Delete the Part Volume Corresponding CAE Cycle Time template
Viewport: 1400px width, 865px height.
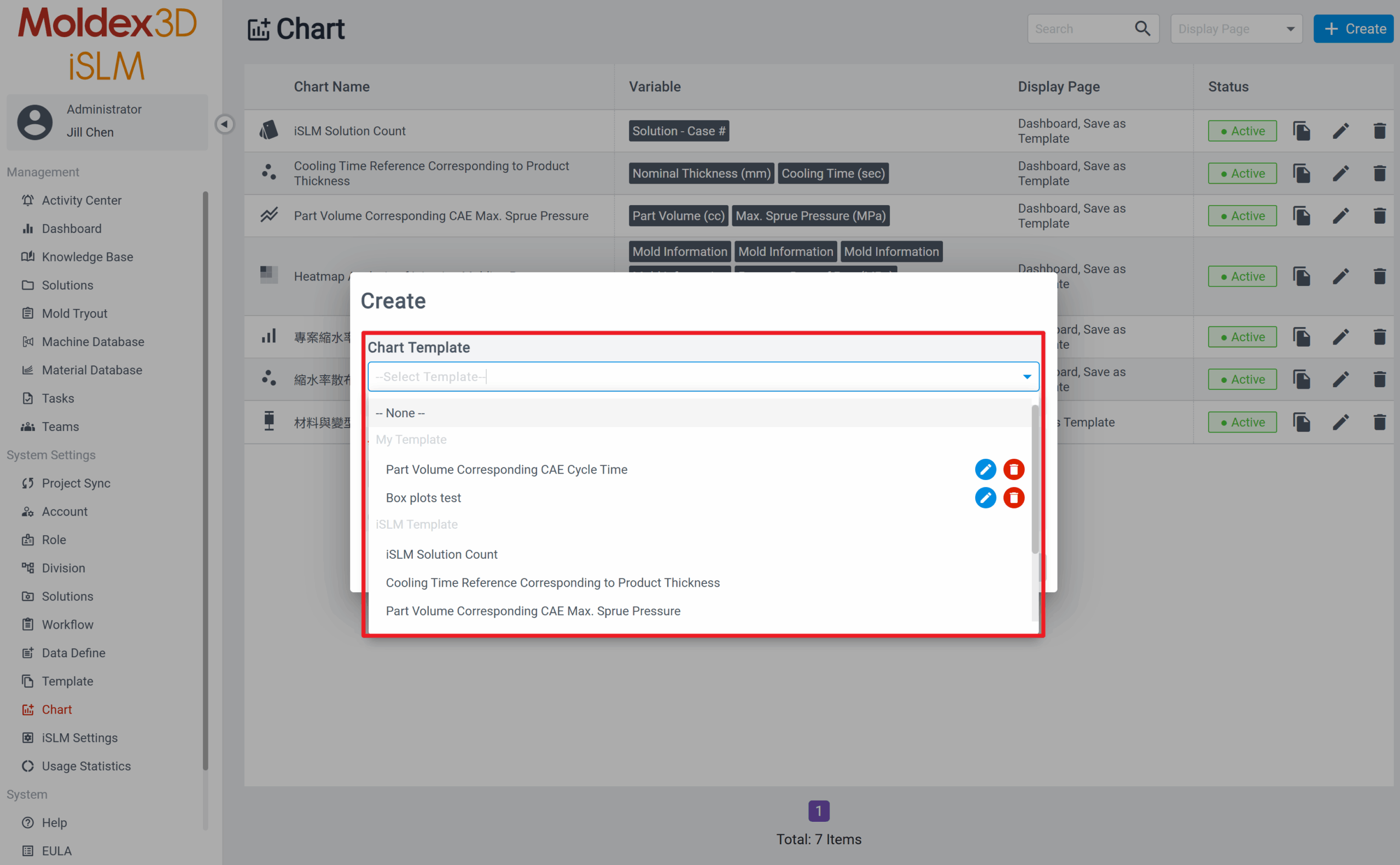point(1014,469)
